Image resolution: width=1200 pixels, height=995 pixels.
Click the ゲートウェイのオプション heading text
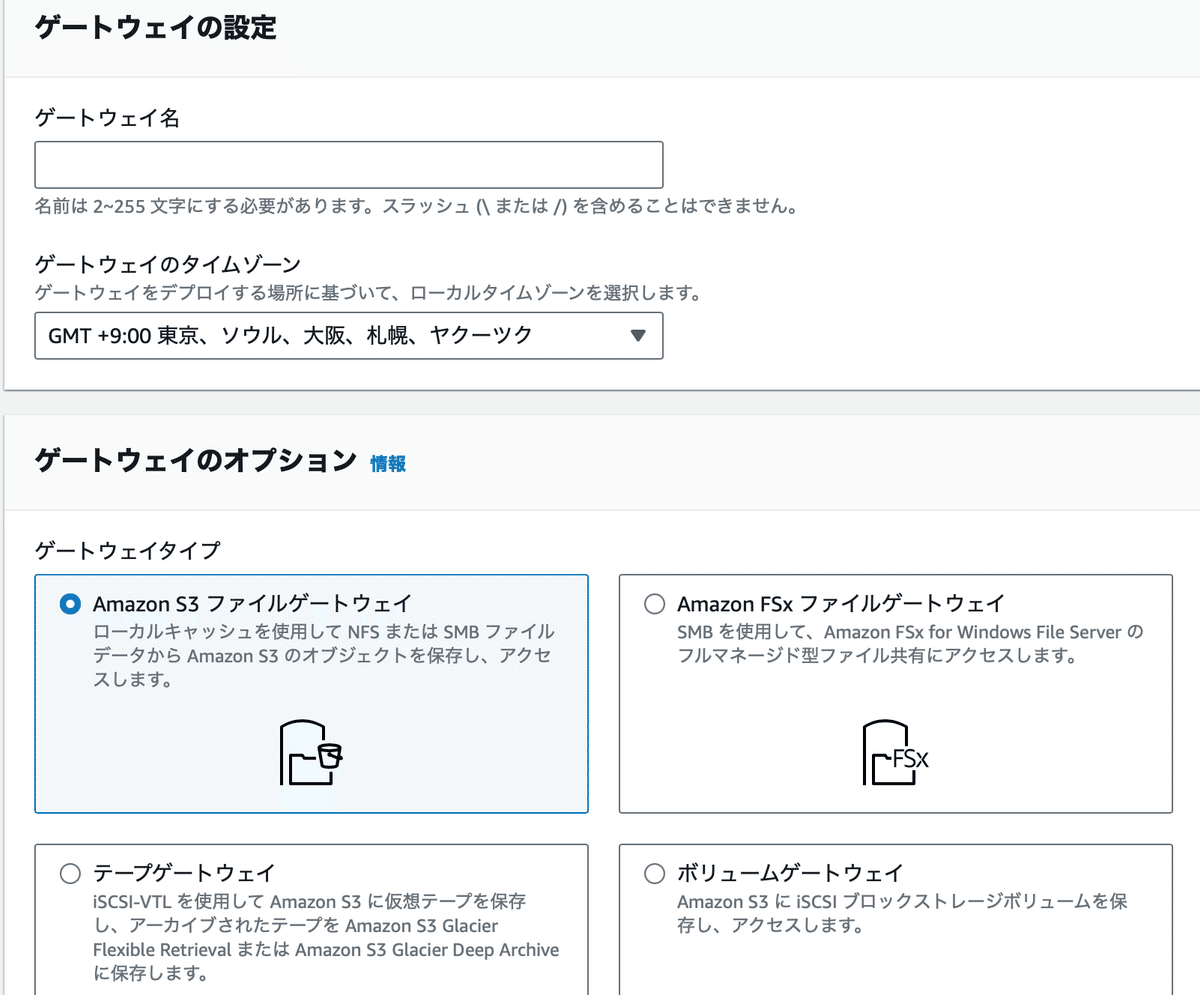[196, 461]
